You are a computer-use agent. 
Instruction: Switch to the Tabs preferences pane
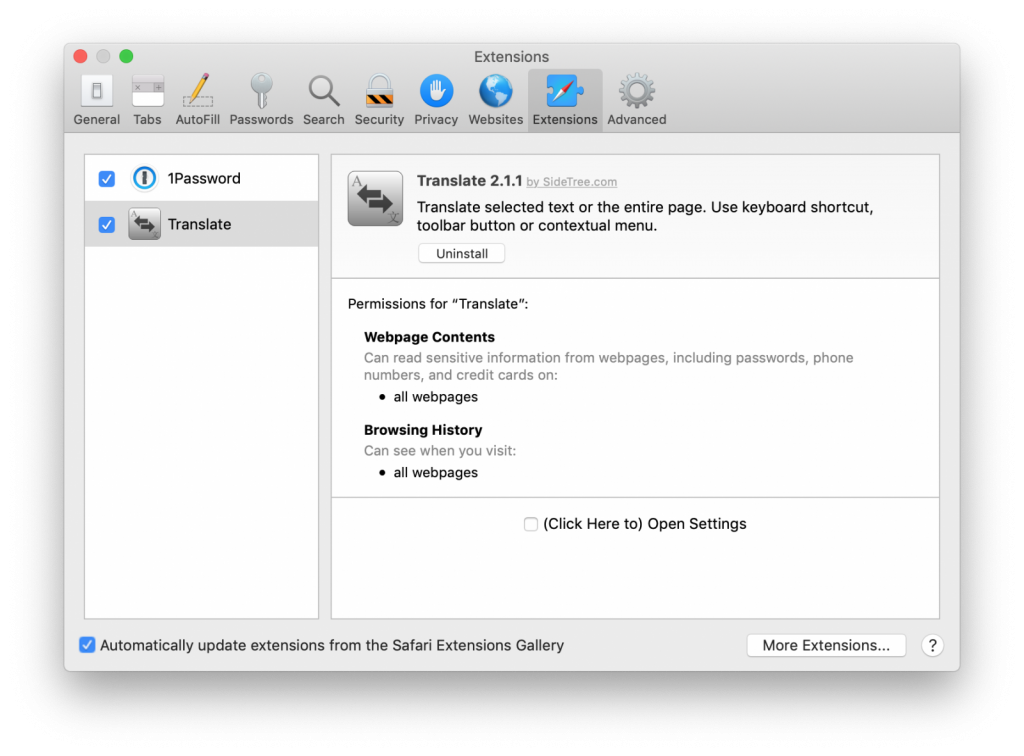(147, 100)
